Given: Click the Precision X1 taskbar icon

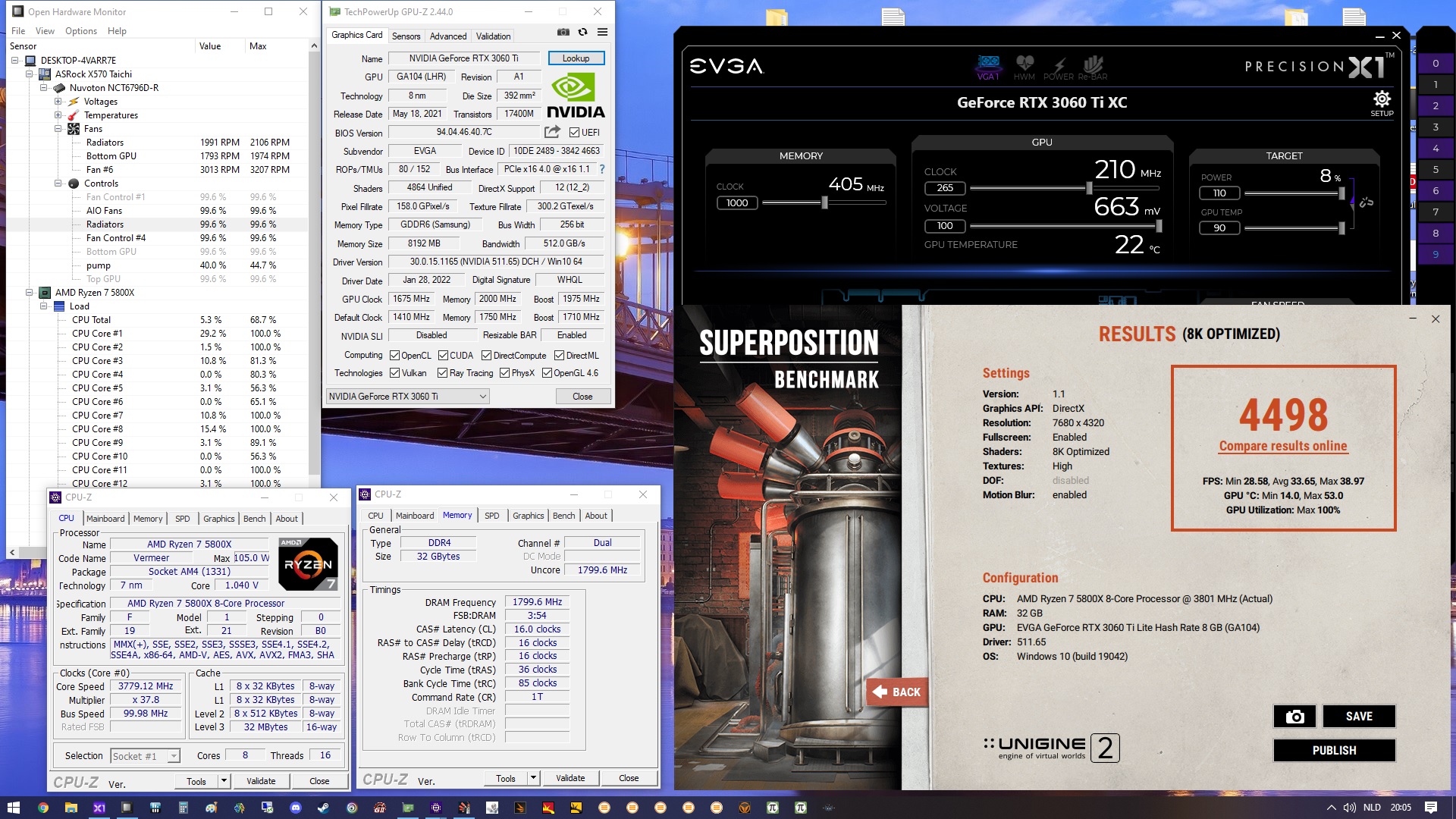Looking at the screenshot, I should (x=99, y=808).
